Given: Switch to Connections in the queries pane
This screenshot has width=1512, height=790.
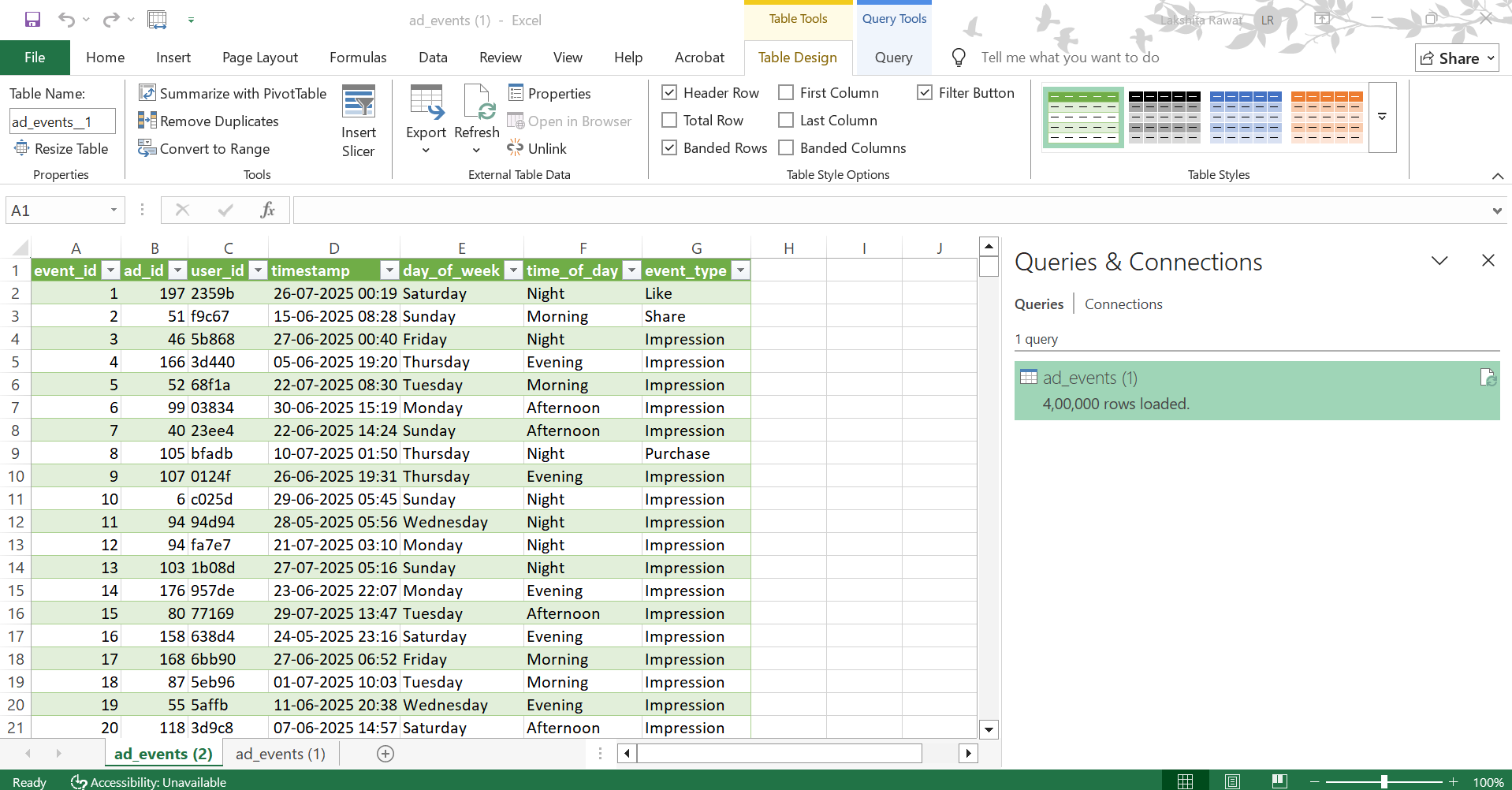Looking at the screenshot, I should click(1123, 304).
